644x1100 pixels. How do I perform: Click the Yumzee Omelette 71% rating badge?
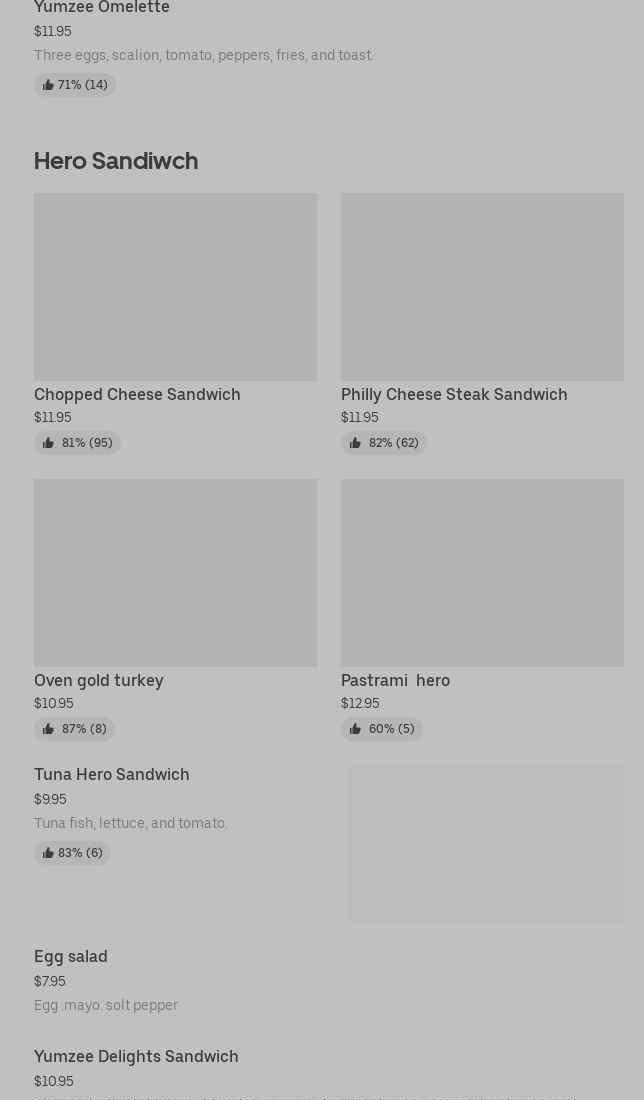point(75,85)
